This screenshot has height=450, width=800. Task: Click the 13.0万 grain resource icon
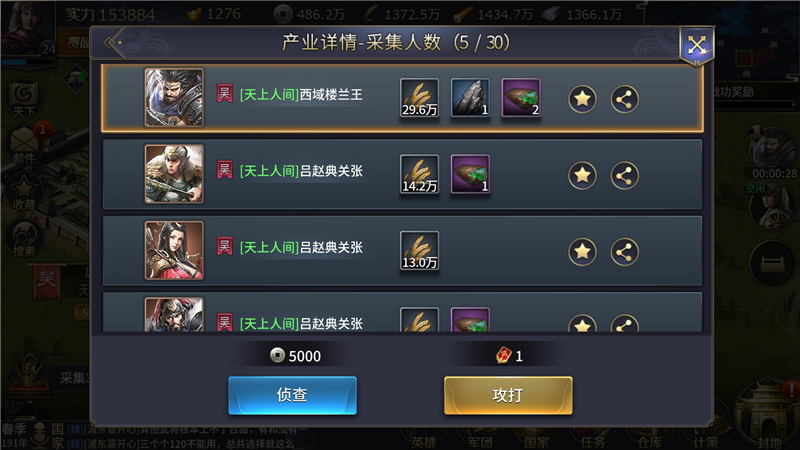419,251
